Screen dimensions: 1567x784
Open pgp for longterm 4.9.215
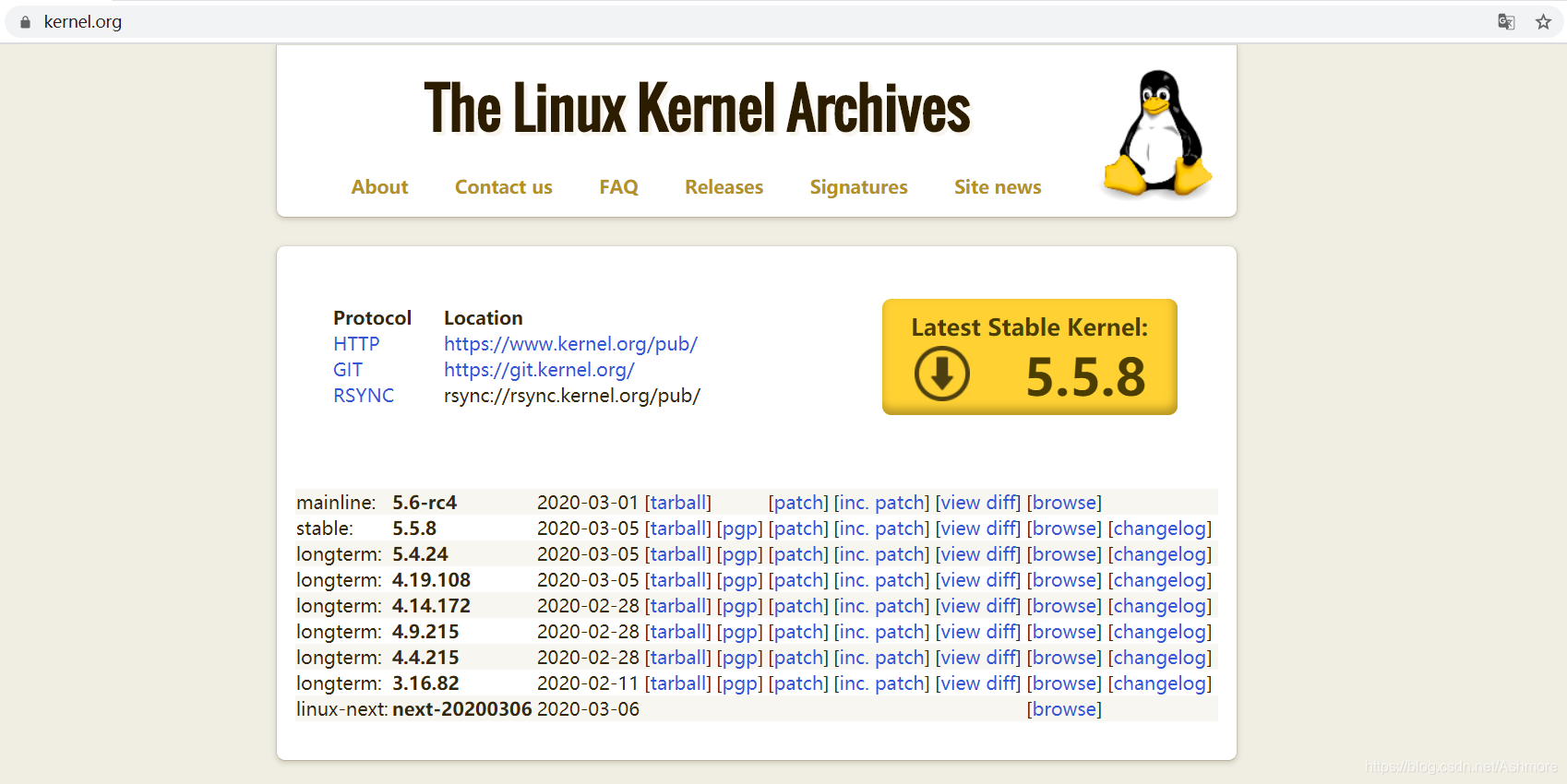[x=740, y=632]
